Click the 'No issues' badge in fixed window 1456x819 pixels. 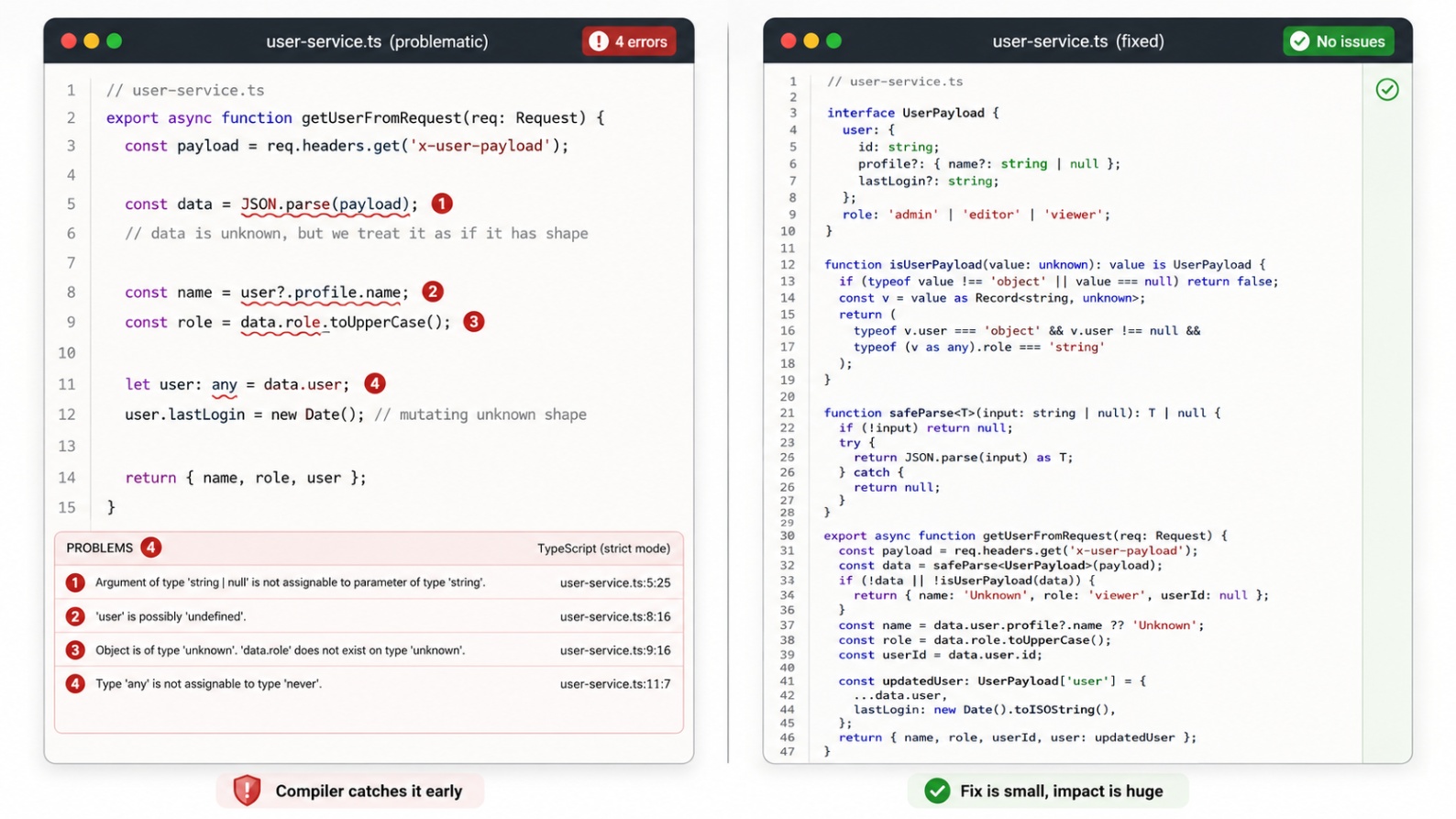pyautogui.click(x=1339, y=41)
